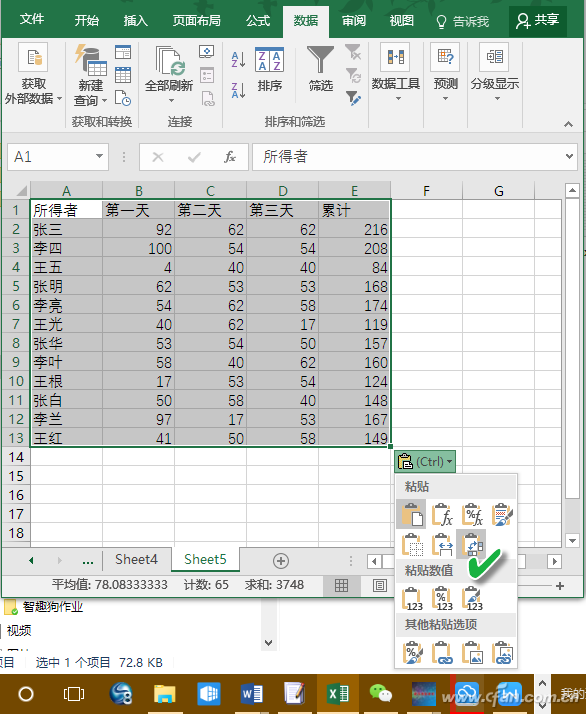The image size is (586, 714).
Task: Choose Paste as Picture option
Action: (x=472, y=653)
